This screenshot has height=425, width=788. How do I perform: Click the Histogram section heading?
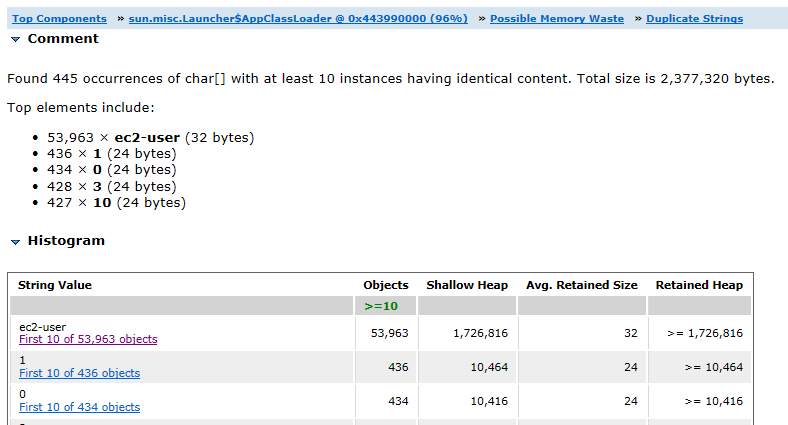pyautogui.click(x=66, y=241)
